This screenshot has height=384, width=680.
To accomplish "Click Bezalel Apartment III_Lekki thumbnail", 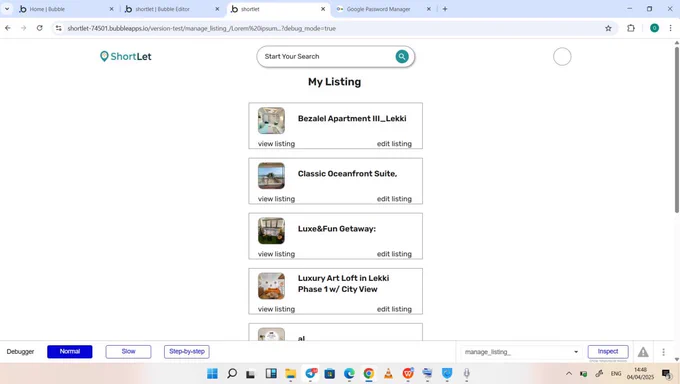I will click(271, 121).
